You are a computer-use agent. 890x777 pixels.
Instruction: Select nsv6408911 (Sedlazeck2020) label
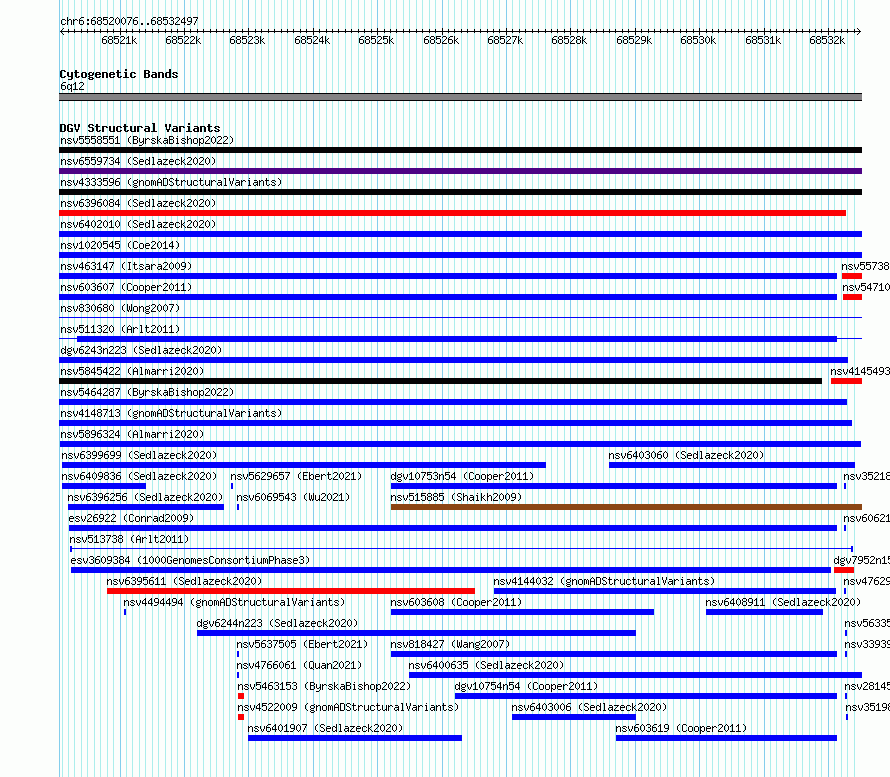783,602
